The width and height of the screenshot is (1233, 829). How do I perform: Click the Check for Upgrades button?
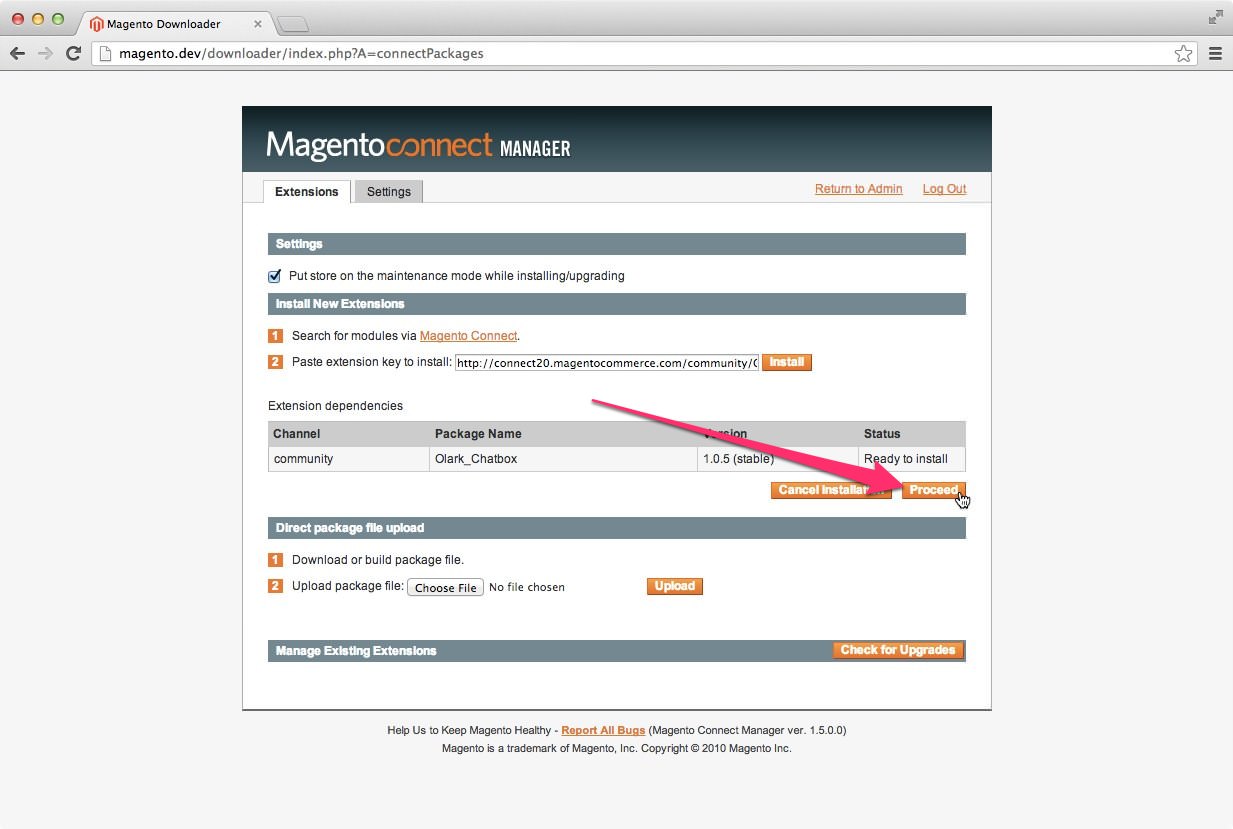click(897, 650)
